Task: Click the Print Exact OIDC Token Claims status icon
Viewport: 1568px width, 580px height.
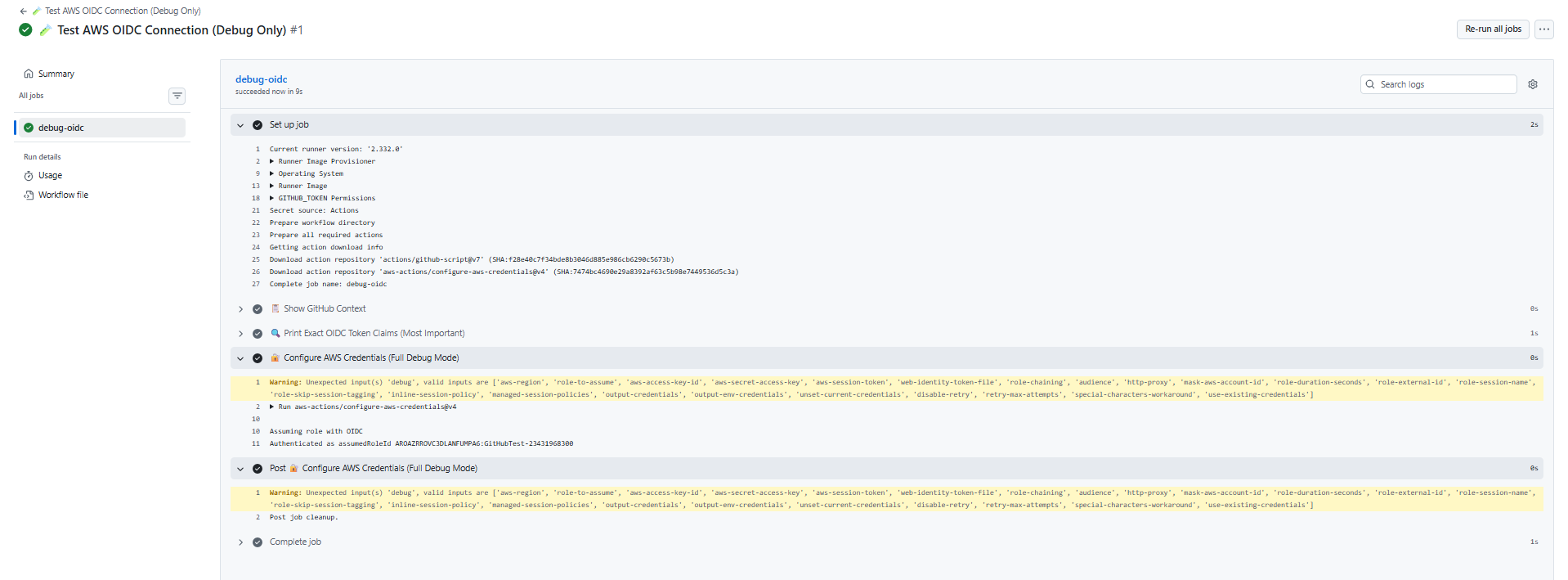Action: (258, 334)
